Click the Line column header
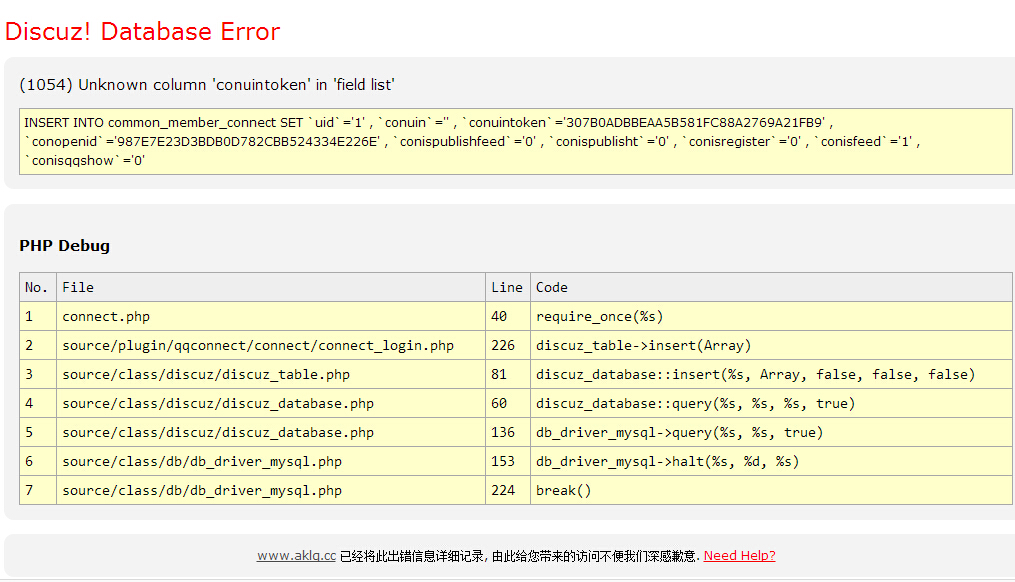Screen dimensions: 1015x582 (x=508, y=287)
